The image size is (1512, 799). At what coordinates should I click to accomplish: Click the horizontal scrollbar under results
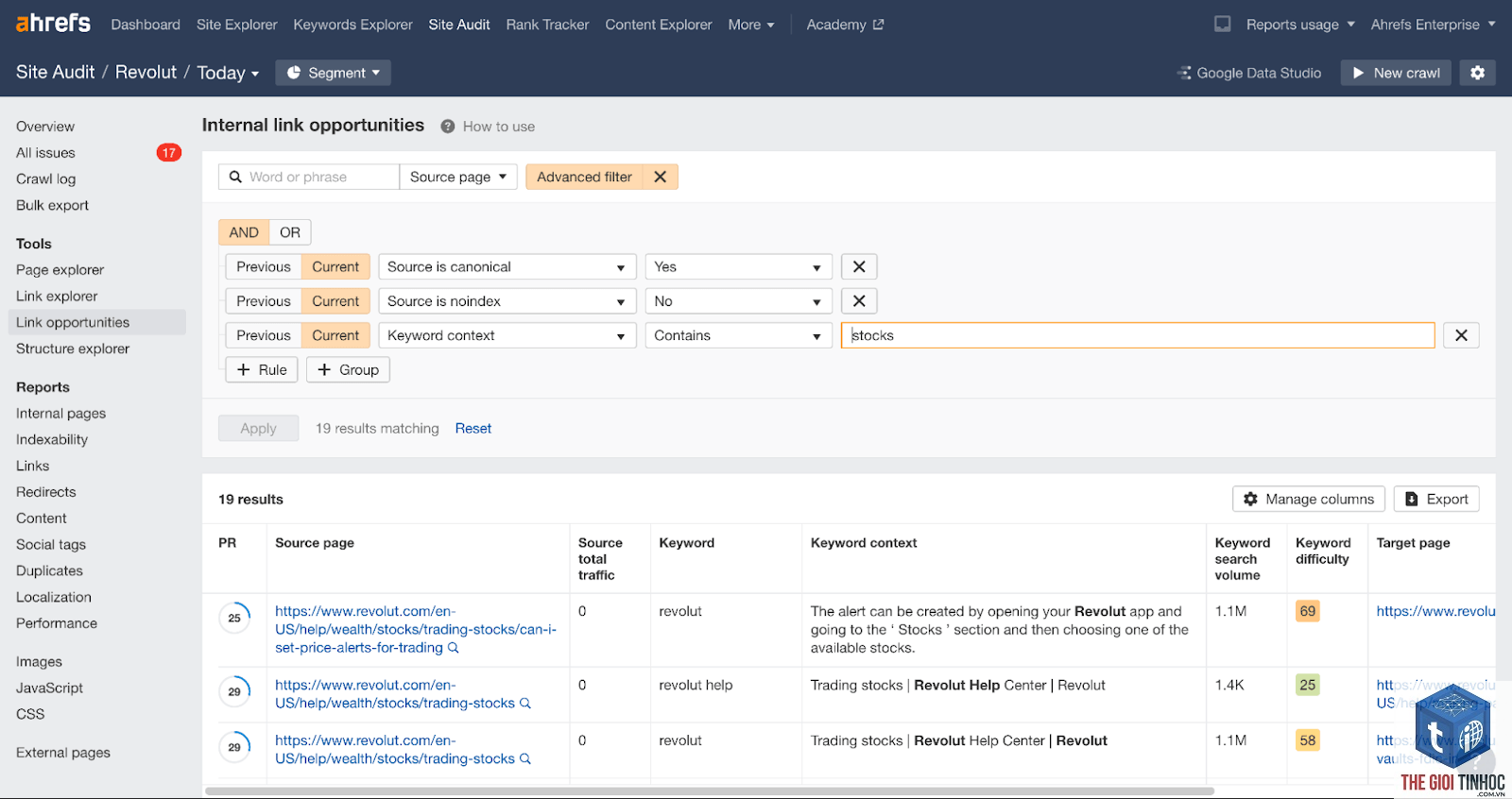709,791
